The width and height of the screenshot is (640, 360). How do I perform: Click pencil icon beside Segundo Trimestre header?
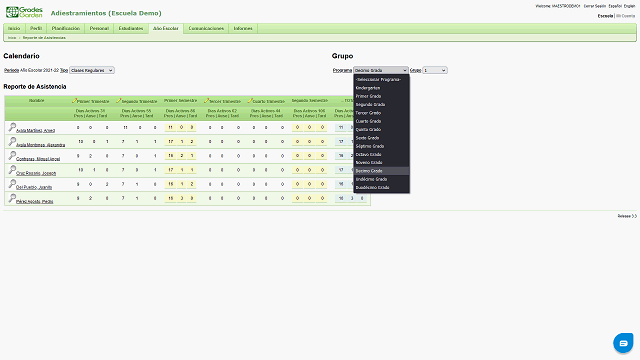point(118,100)
